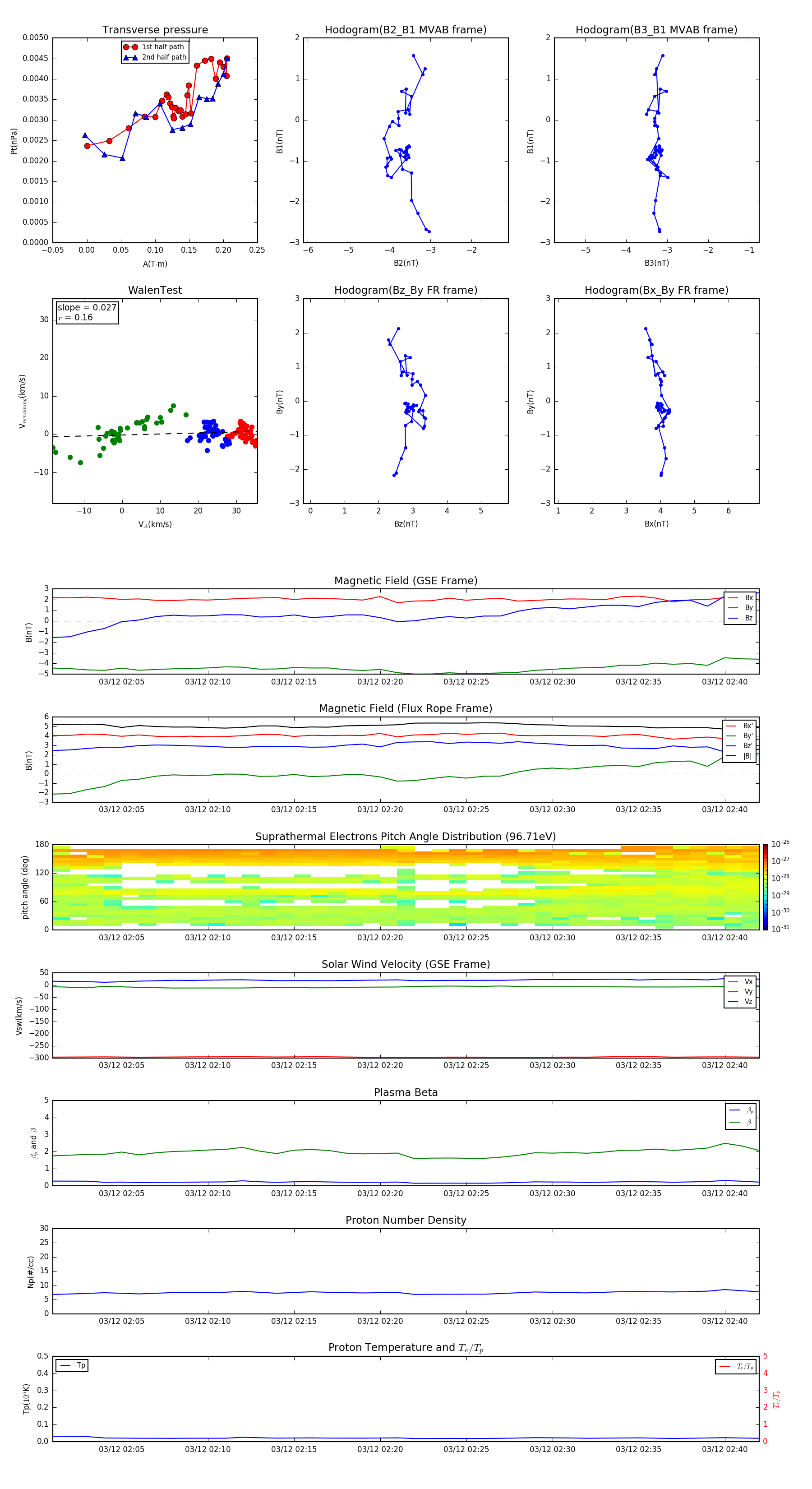Image resolution: width=812 pixels, height=1489 pixels.
Task: Click the 'slope = 0.027' annotation
Action: pos(87,308)
